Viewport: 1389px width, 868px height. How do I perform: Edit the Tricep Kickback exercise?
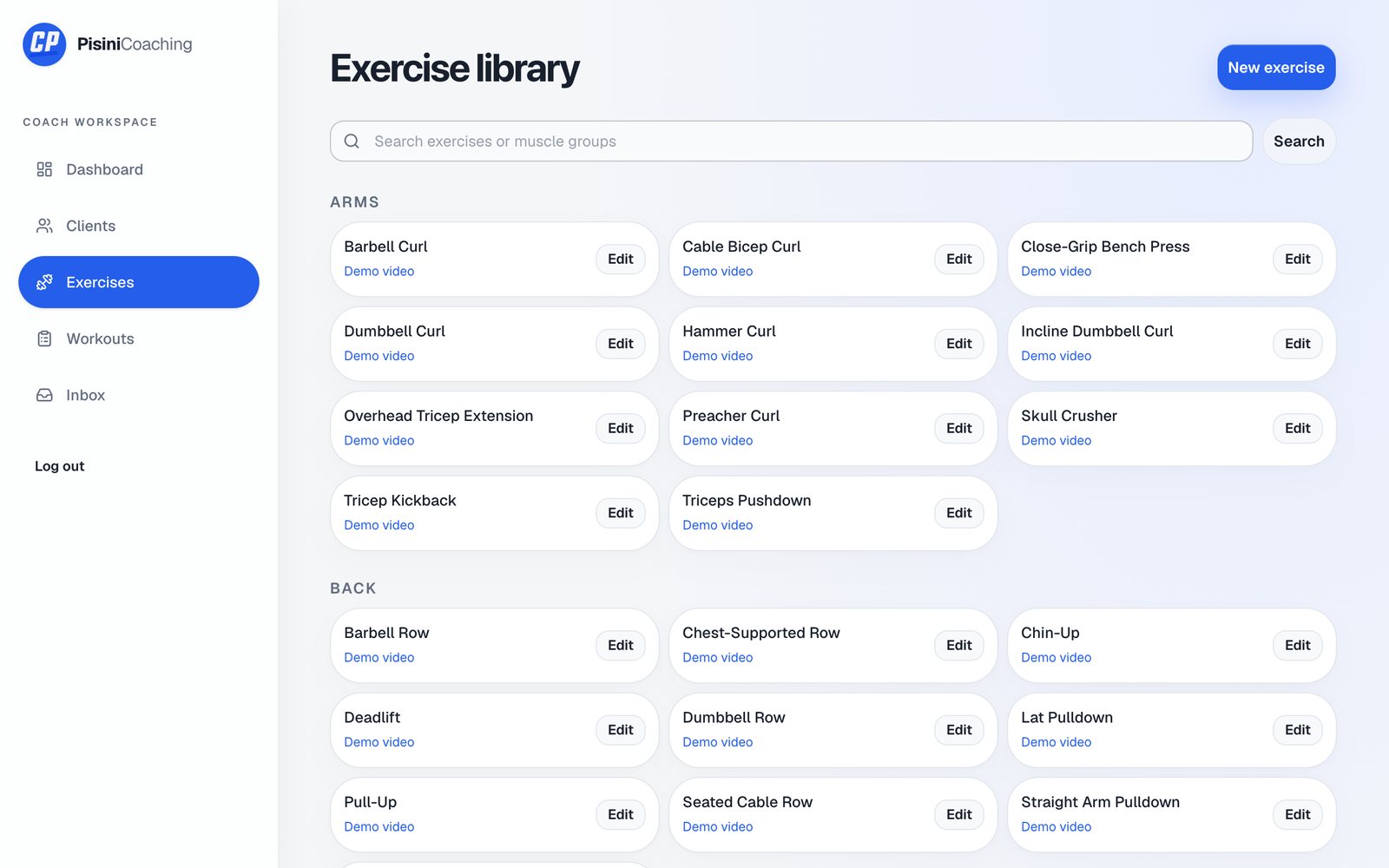[x=621, y=513]
